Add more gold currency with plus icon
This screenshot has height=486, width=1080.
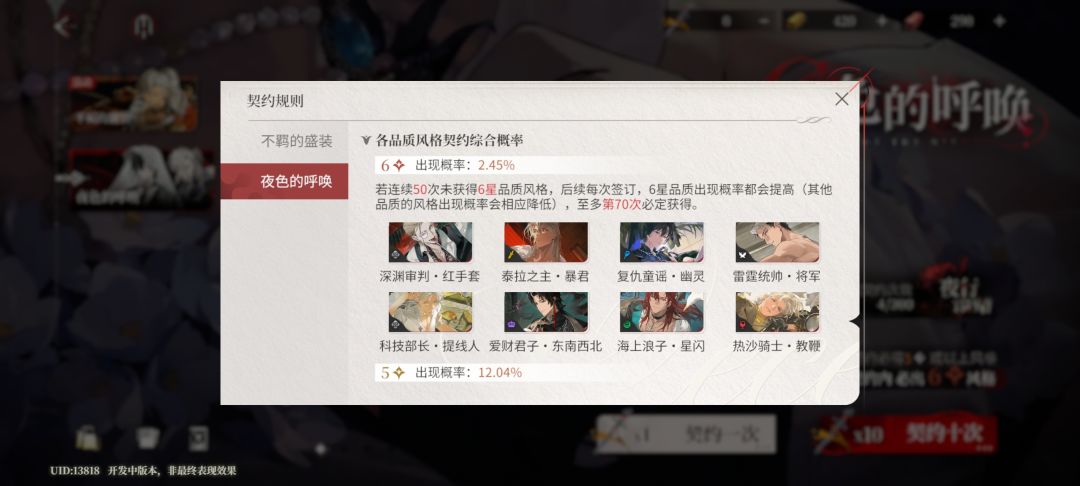(x=881, y=21)
